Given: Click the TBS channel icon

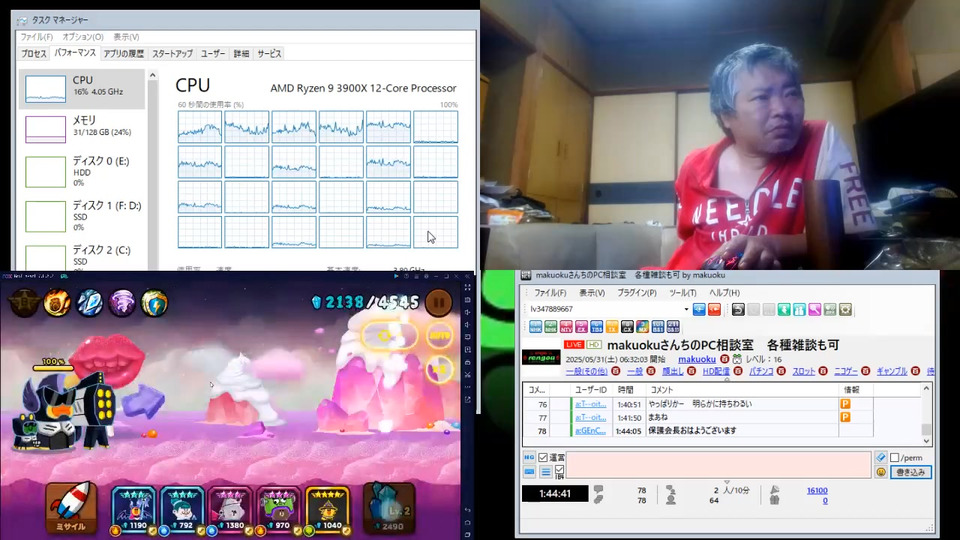Looking at the screenshot, I should pos(597,326).
